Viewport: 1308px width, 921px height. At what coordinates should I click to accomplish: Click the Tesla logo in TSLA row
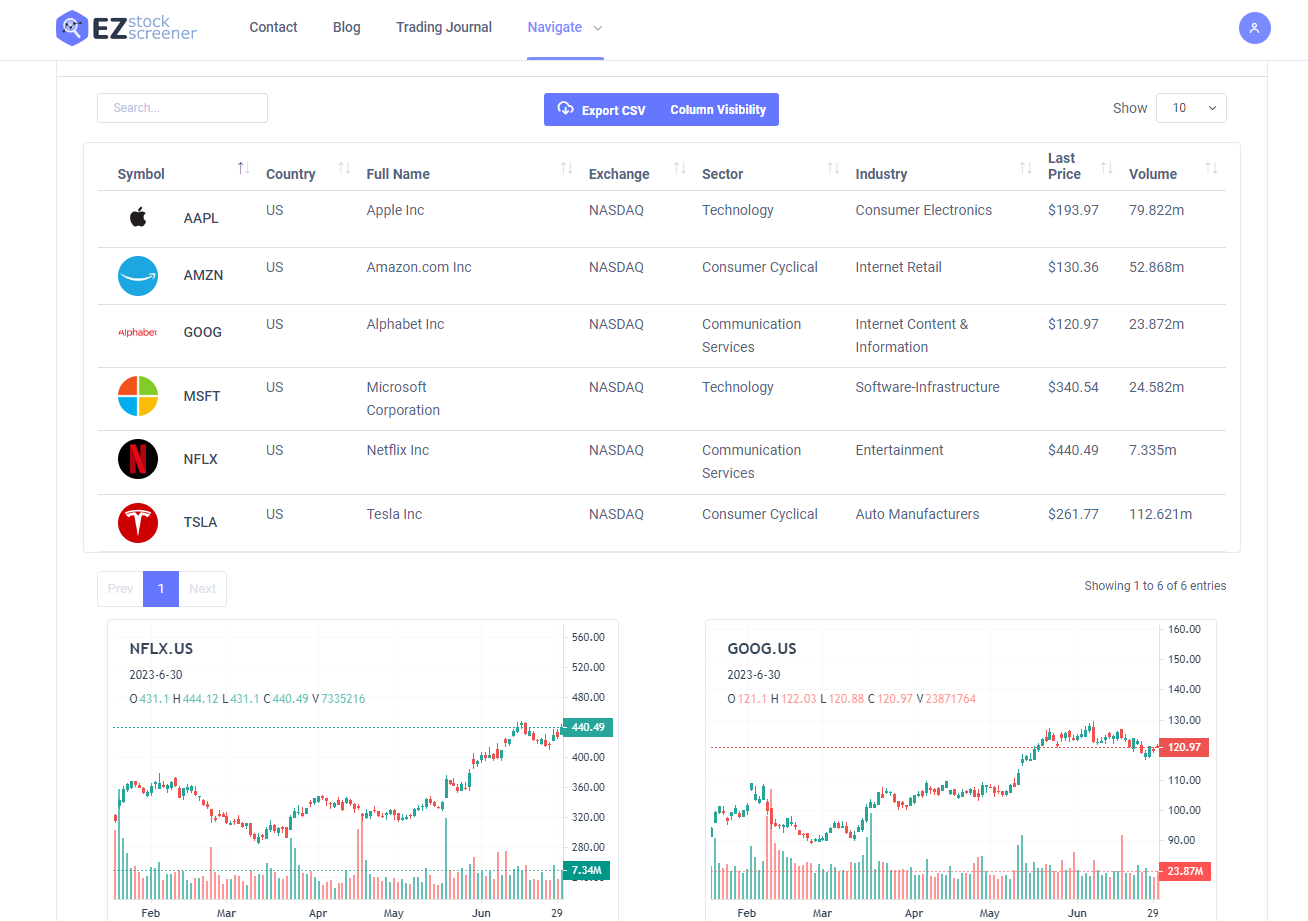tap(138, 522)
